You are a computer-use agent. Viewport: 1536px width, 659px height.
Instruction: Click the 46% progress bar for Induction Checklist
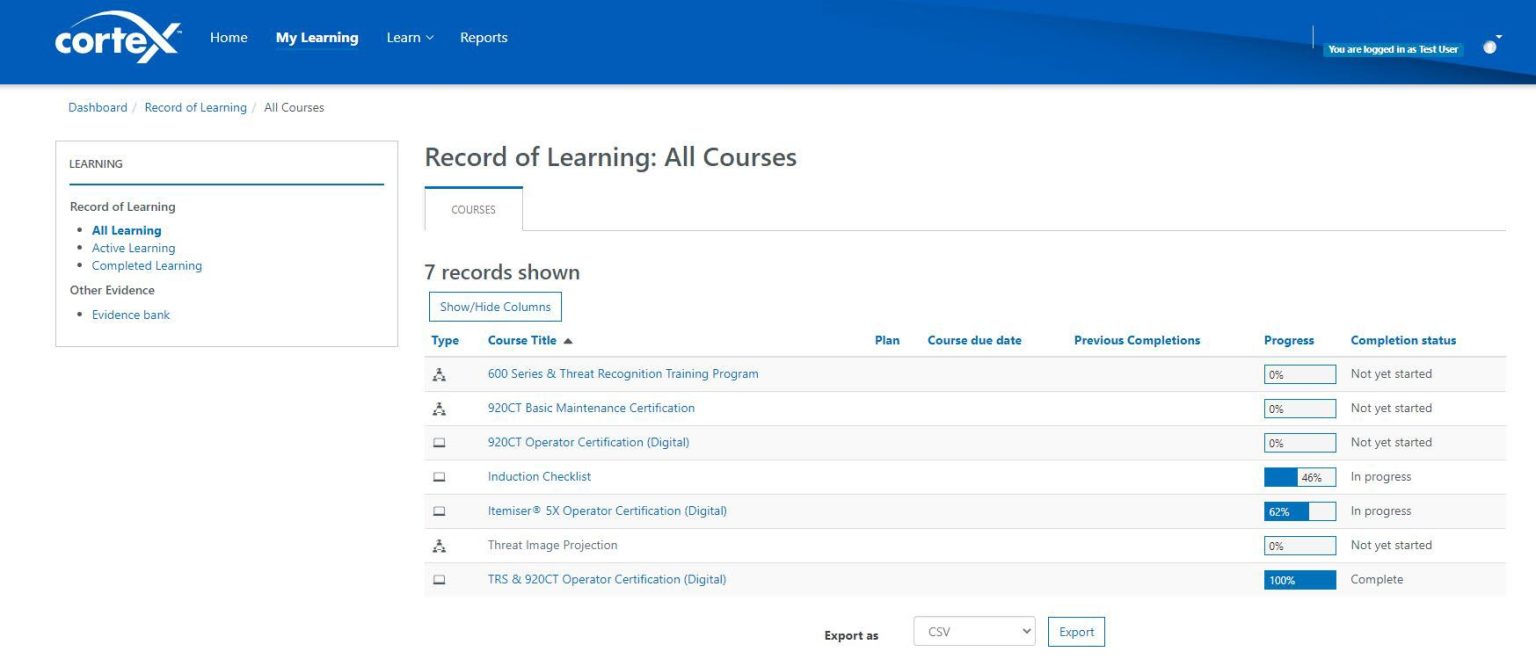pyautogui.click(x=1299, y=476)
